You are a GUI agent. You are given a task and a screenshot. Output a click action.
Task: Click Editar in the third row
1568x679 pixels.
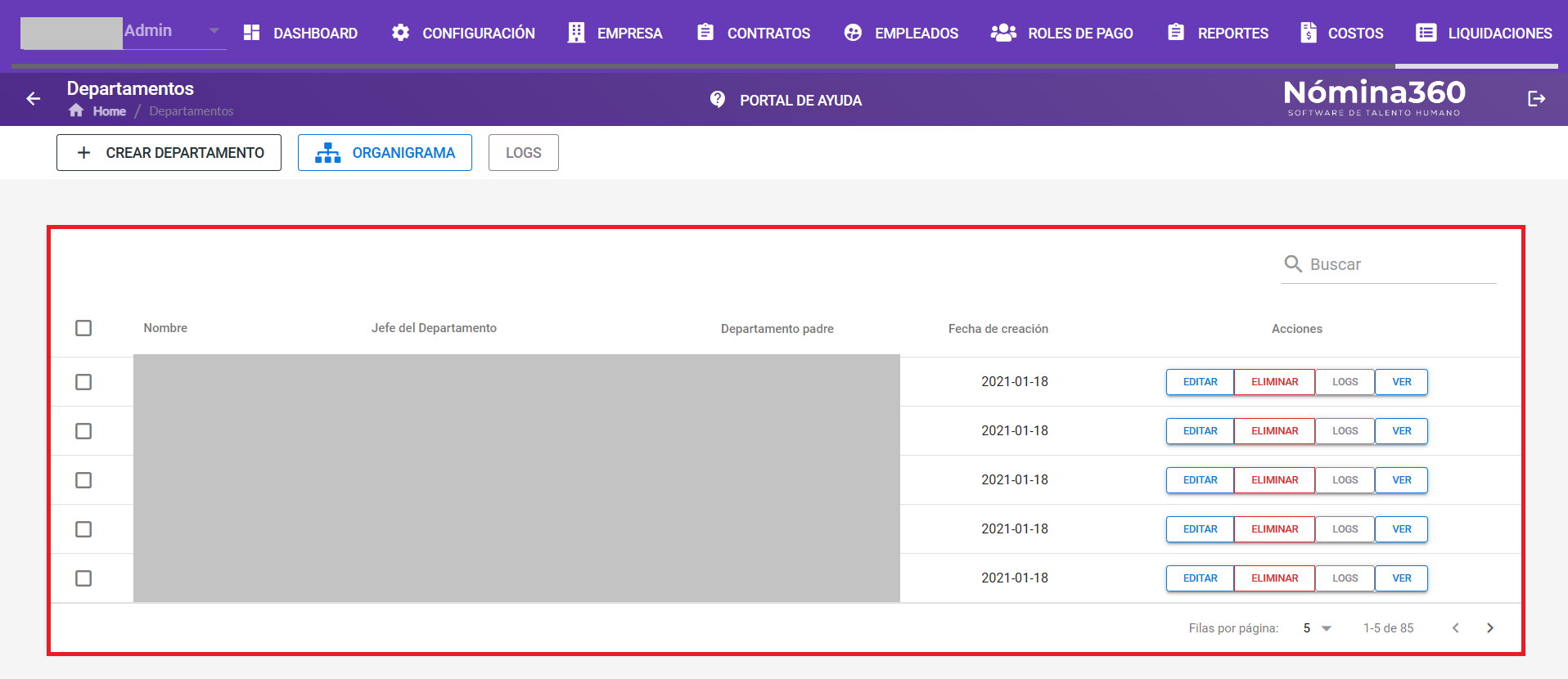1200,480
